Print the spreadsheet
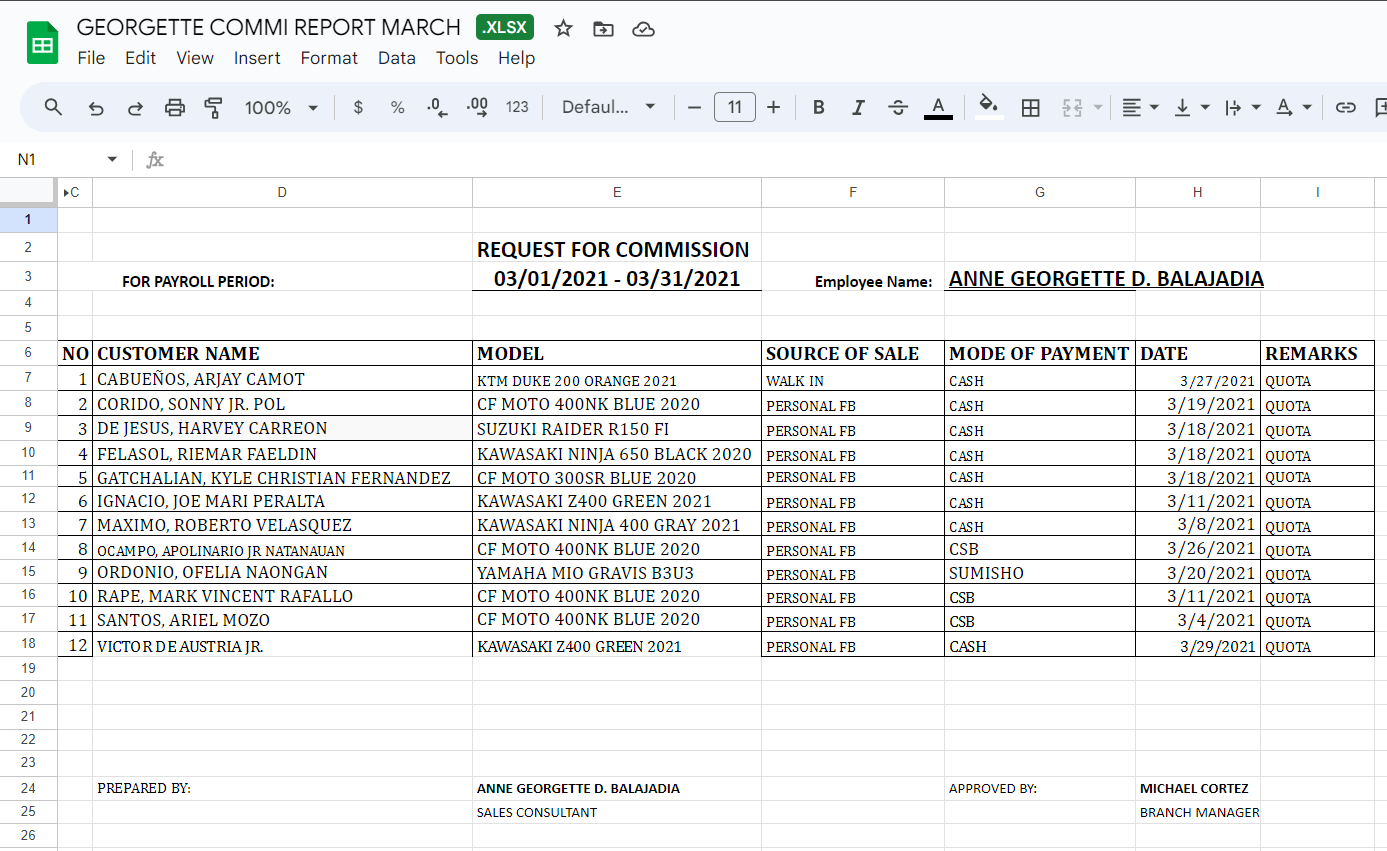 pos(175,107)
